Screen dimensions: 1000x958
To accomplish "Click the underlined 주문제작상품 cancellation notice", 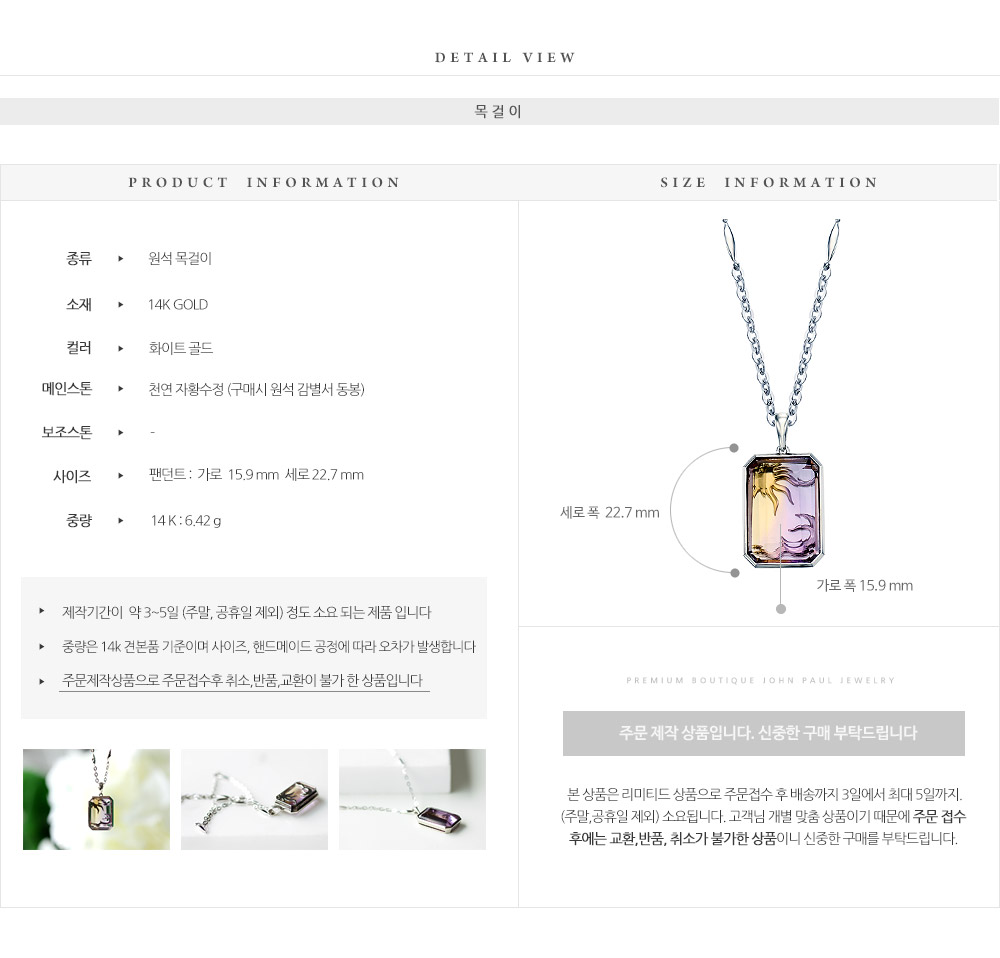I will (243, 681).
